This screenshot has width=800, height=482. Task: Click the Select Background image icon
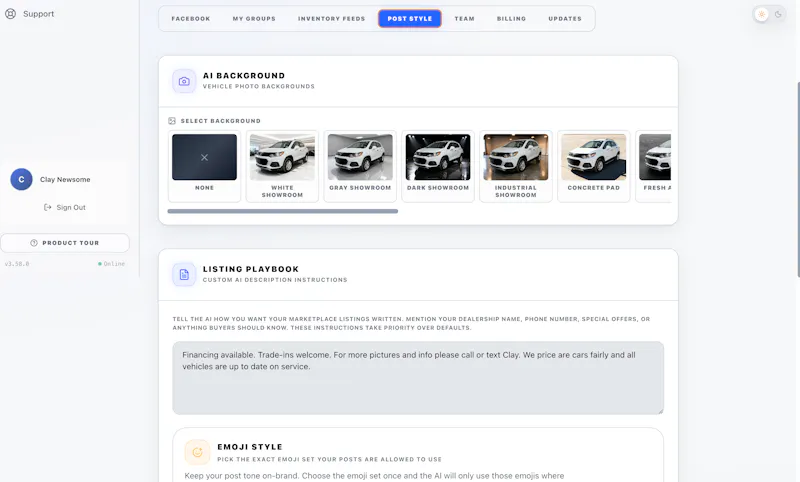172,121
